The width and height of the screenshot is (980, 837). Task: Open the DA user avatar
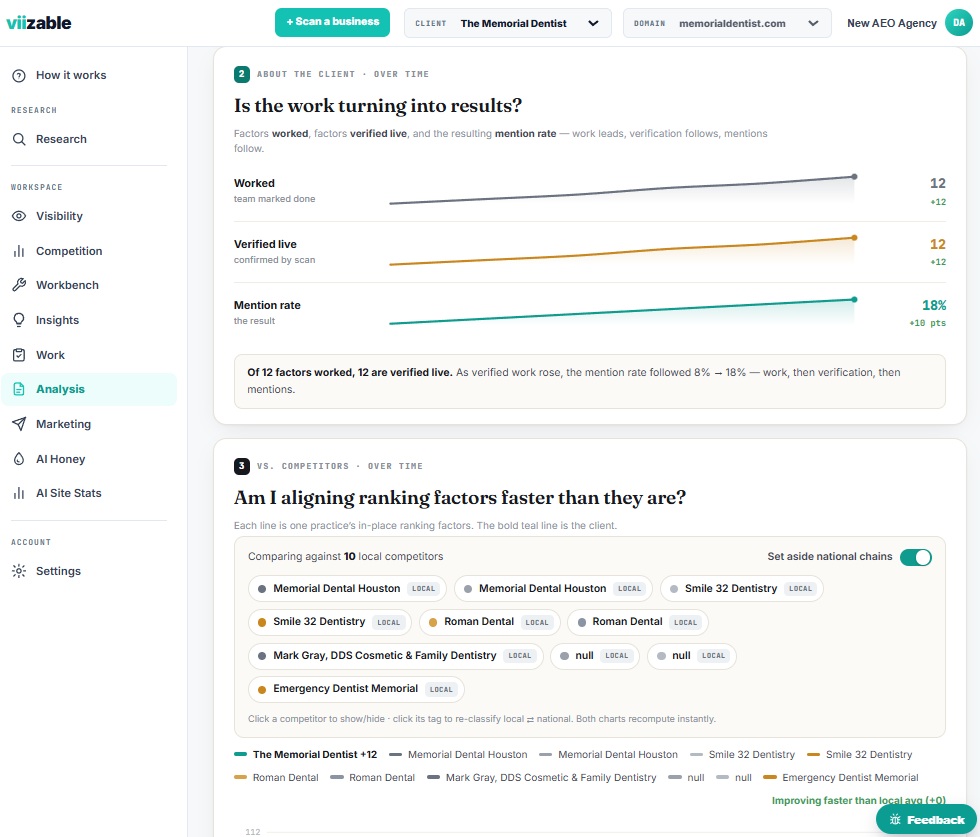(958, 23)
